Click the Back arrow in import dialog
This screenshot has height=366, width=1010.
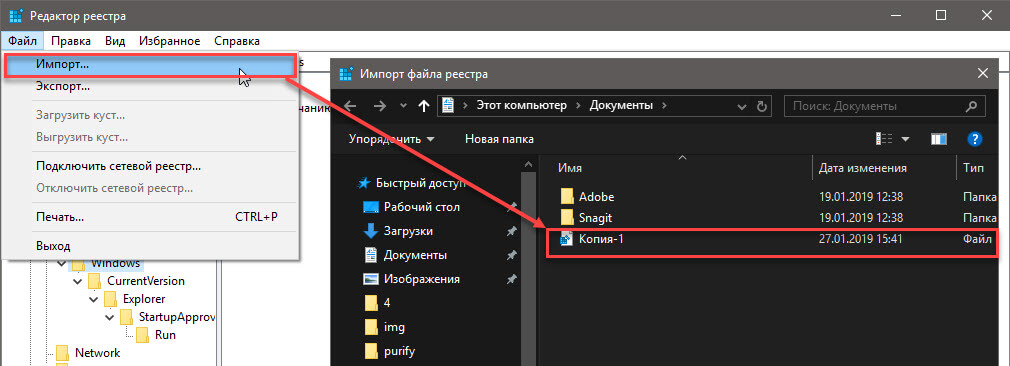(349, 106)
